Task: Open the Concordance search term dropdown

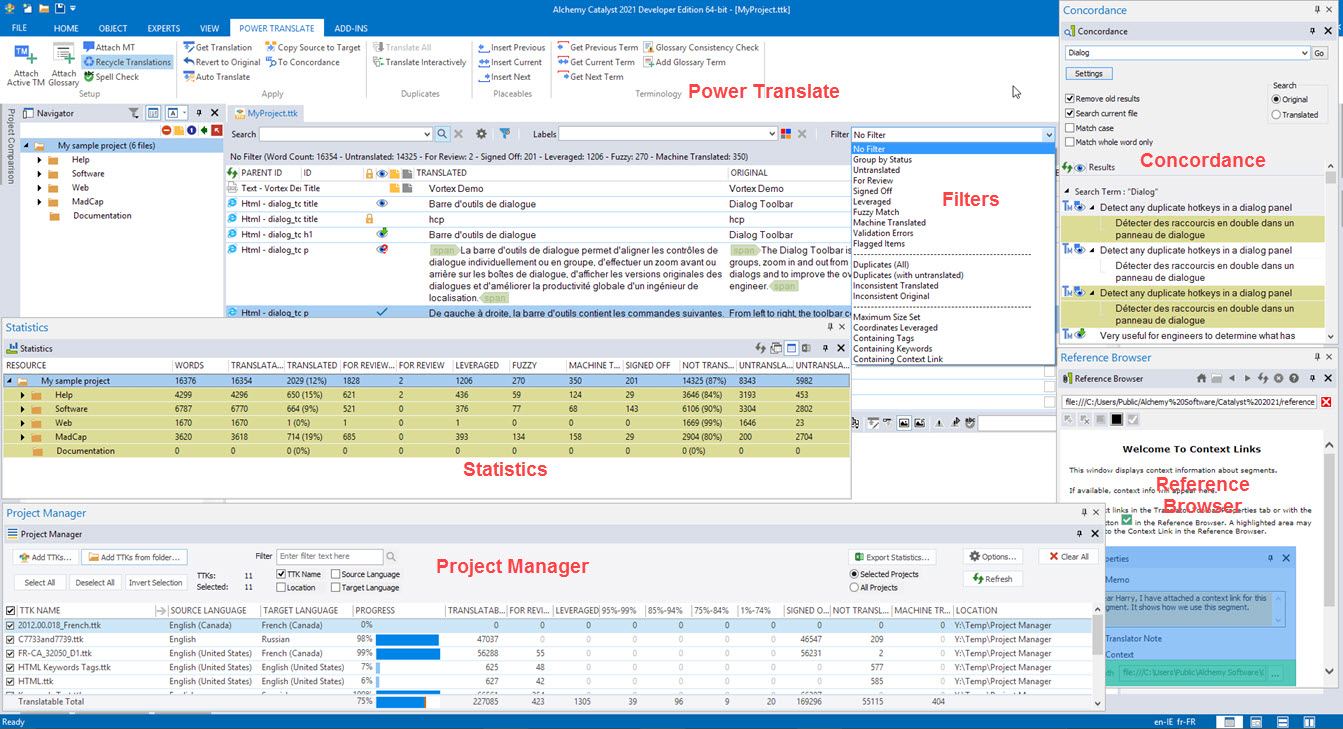Action: pyautogui.click(x=1303, y=53)
